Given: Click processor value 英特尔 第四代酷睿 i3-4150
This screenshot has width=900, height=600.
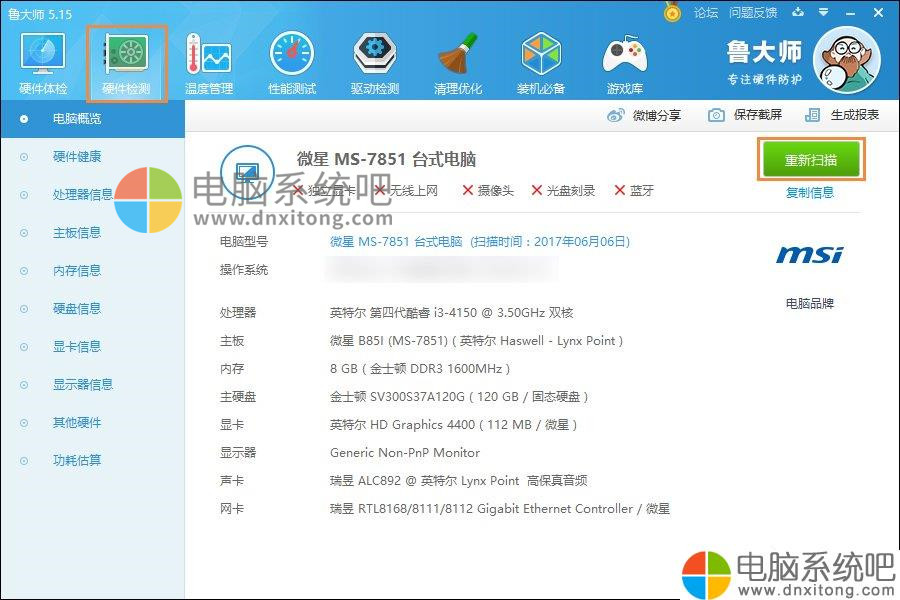Looking at the screenshot, I should [452, 313].
